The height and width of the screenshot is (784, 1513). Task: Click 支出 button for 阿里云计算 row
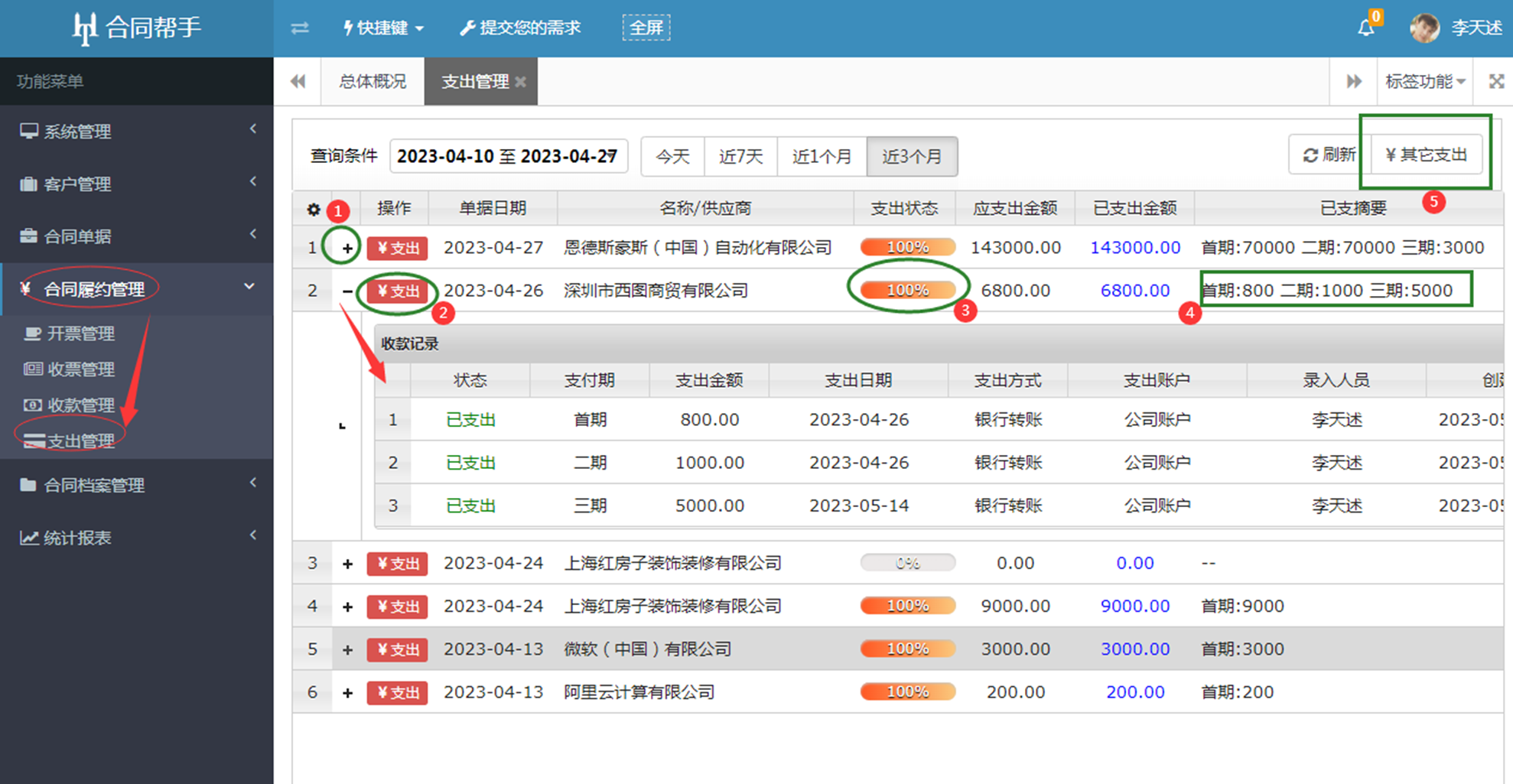point(397,692)
